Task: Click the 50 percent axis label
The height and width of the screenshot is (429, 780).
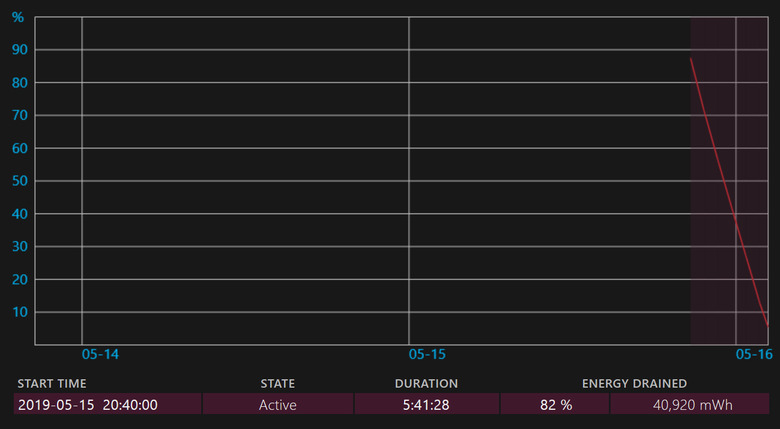Action: pyautogui.click(x=20, y=181)
